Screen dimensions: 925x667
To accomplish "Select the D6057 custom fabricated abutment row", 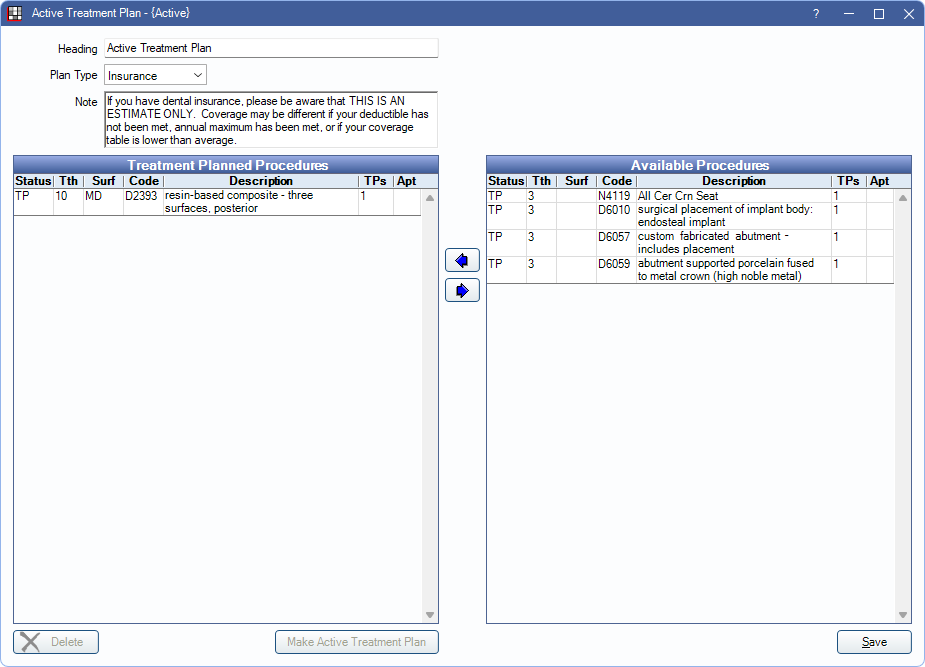I will coord(690,243).
